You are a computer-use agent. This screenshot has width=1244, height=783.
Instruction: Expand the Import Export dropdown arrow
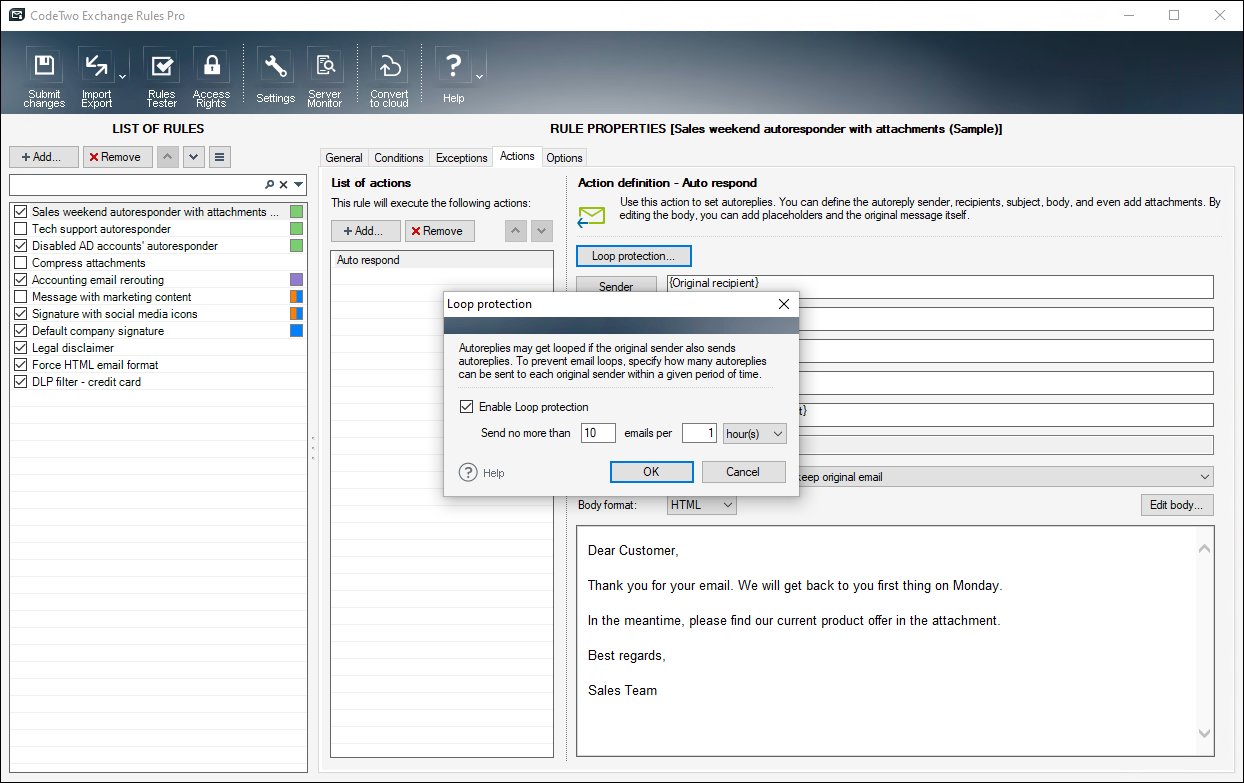point(122,77)
